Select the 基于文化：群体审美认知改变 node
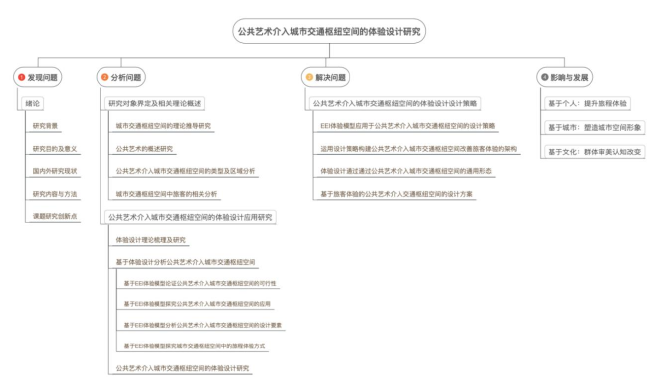The image size is (656, 384). click(594, 152)
